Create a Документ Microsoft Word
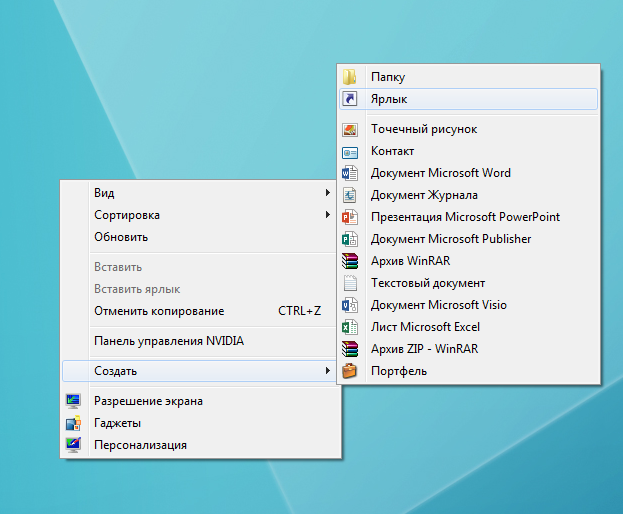The image size is (623, 514). coord(468,173)
